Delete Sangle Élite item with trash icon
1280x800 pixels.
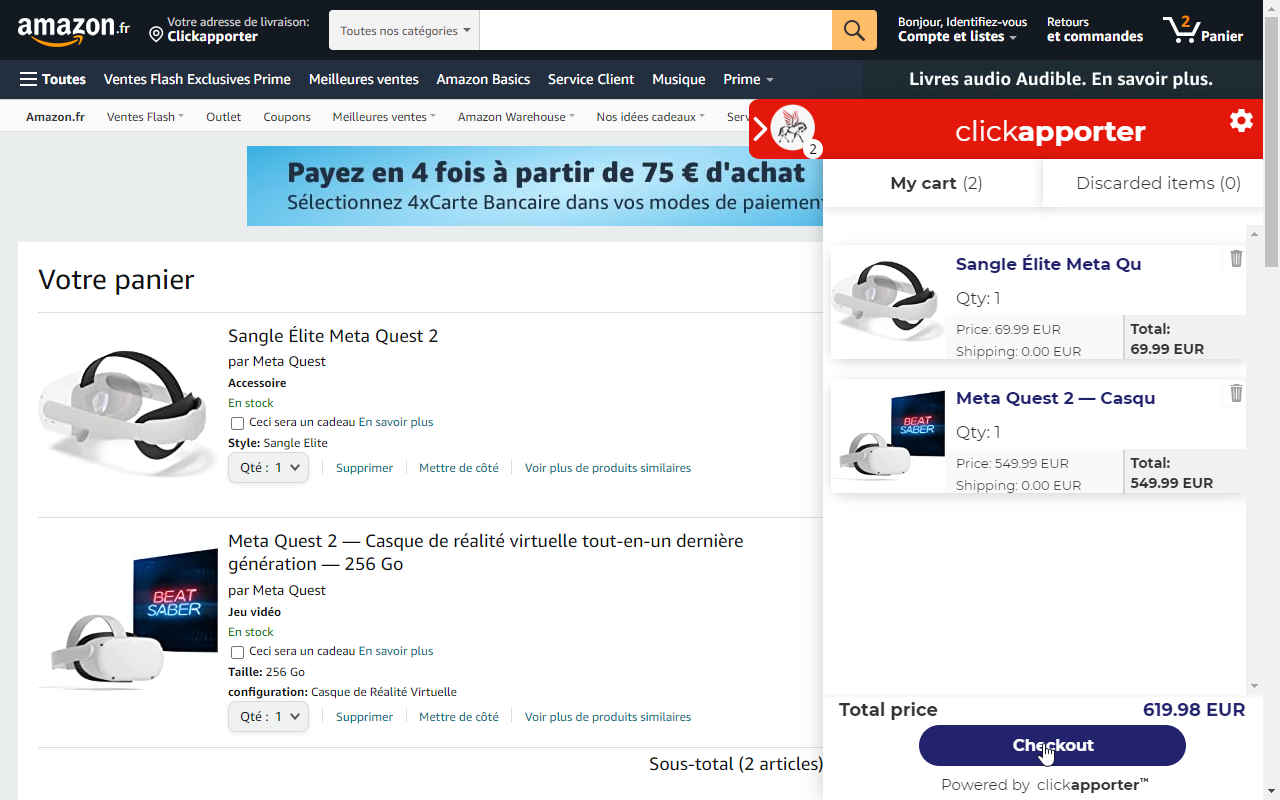(1236, 258)
